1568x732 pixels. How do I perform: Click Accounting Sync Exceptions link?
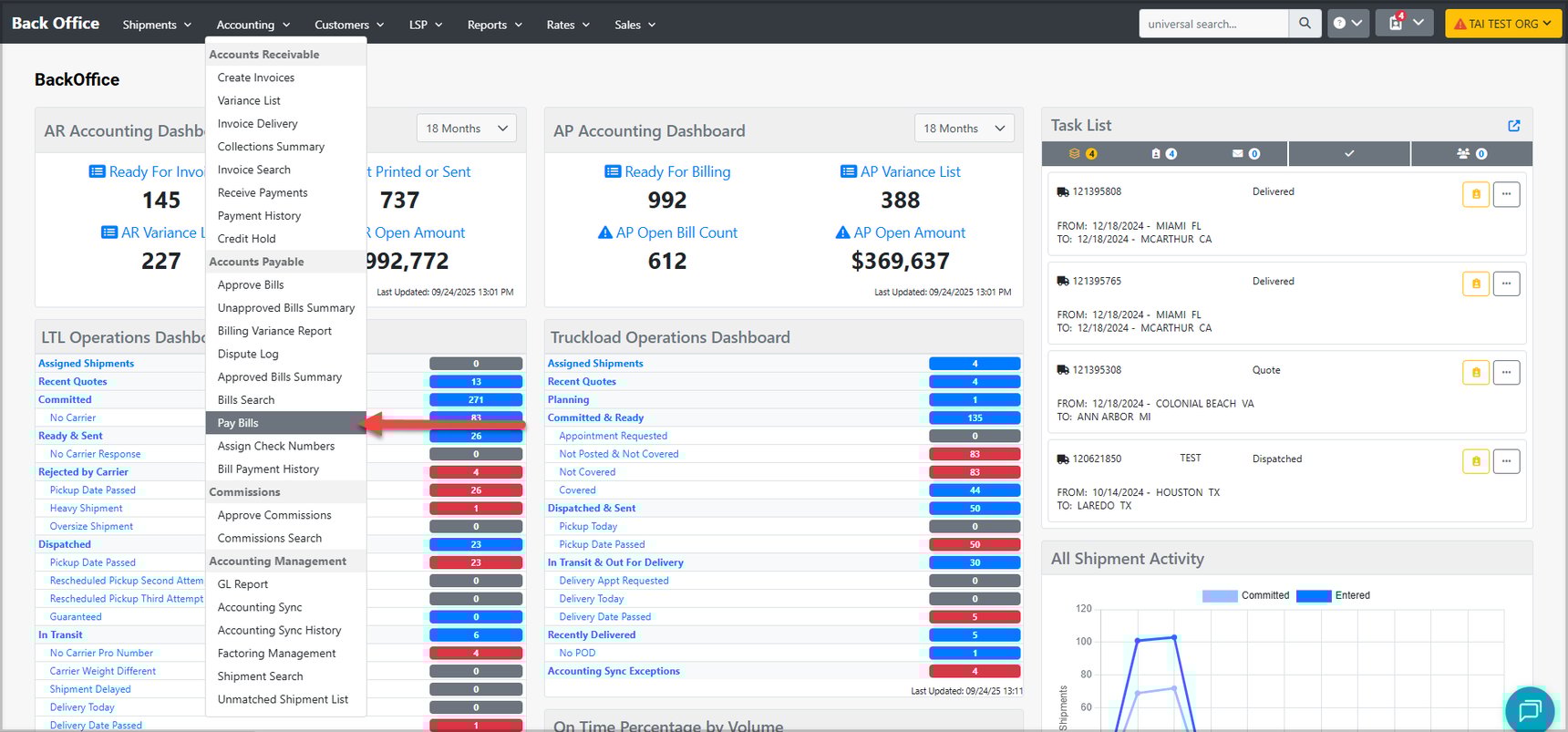[x=614, y=671]
